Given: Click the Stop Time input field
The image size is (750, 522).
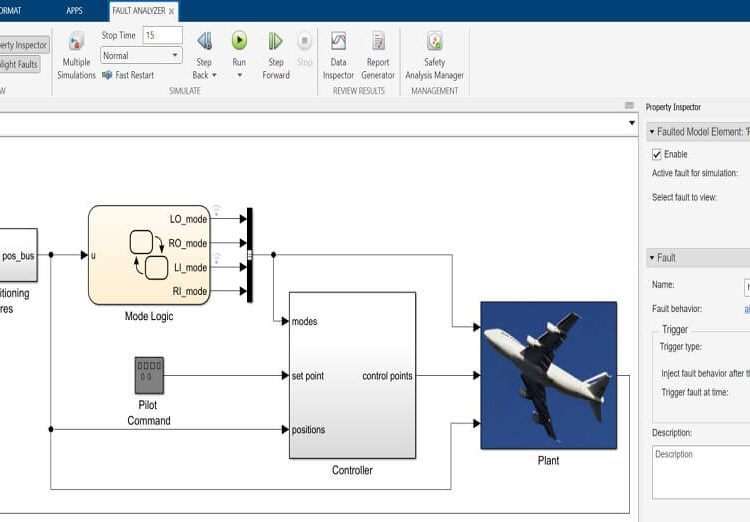Looking at the screenshot, I should [162, 35].
